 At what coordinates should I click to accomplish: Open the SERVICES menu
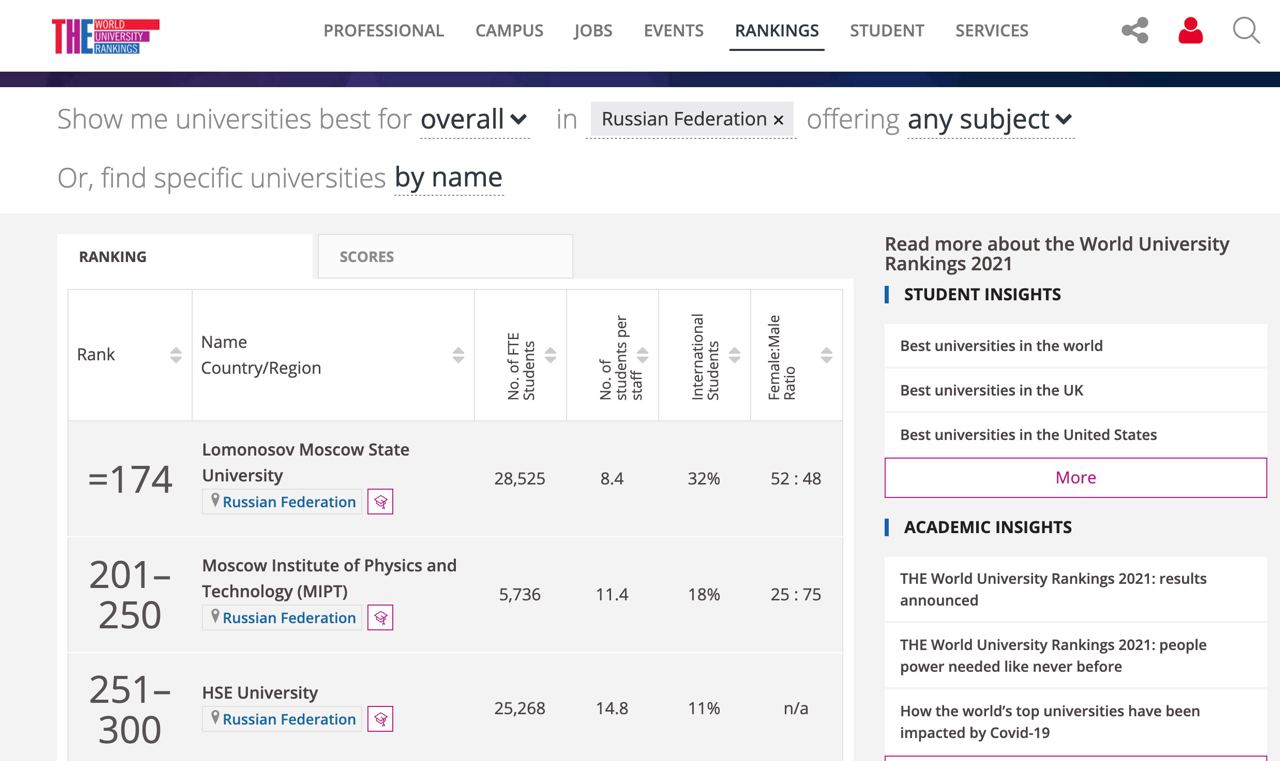[x=992, y=31]
